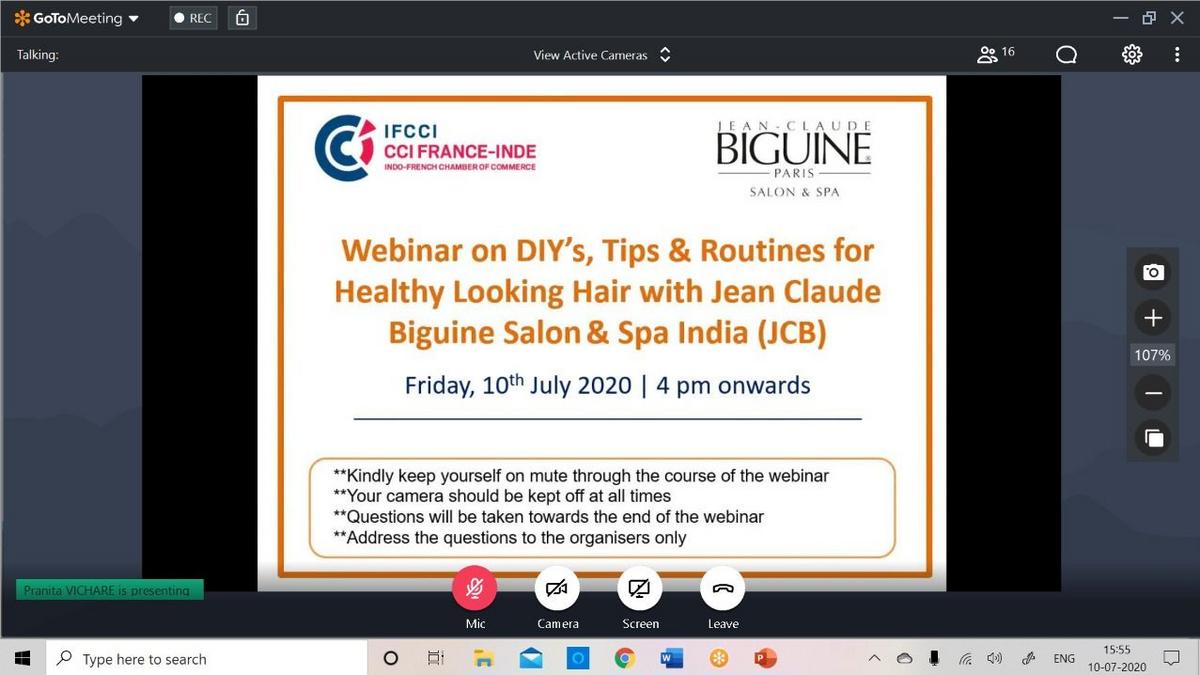Show the attendees list with 16 people

(995, 54)
